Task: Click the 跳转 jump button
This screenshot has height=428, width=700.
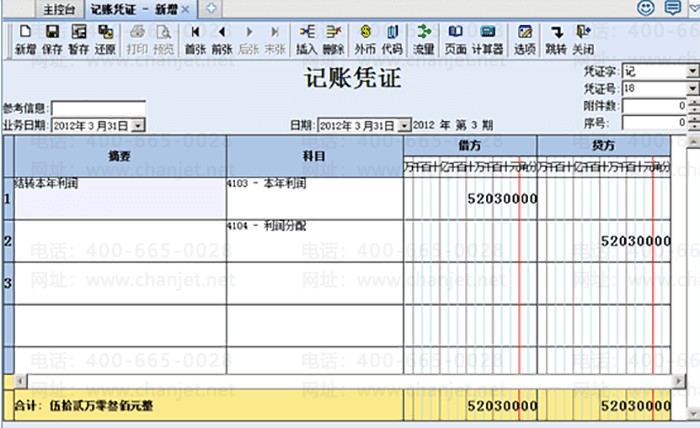Action: [x=556, y=39]
